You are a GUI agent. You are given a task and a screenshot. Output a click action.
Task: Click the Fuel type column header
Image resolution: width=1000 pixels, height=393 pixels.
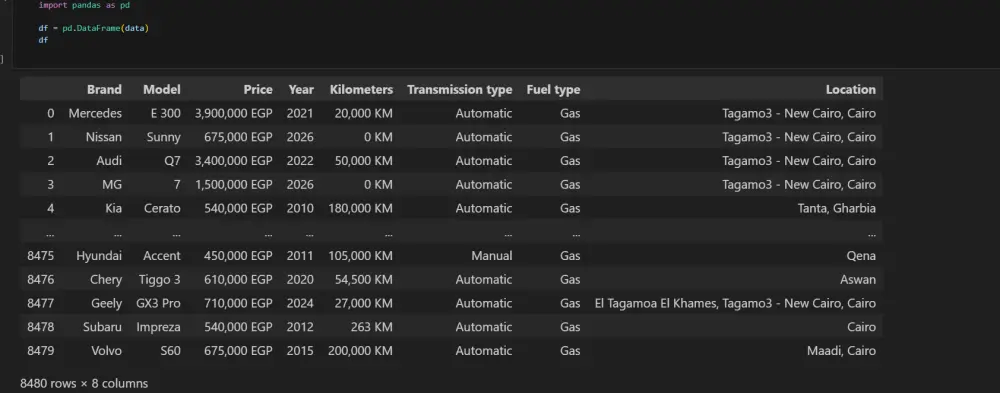553,90
